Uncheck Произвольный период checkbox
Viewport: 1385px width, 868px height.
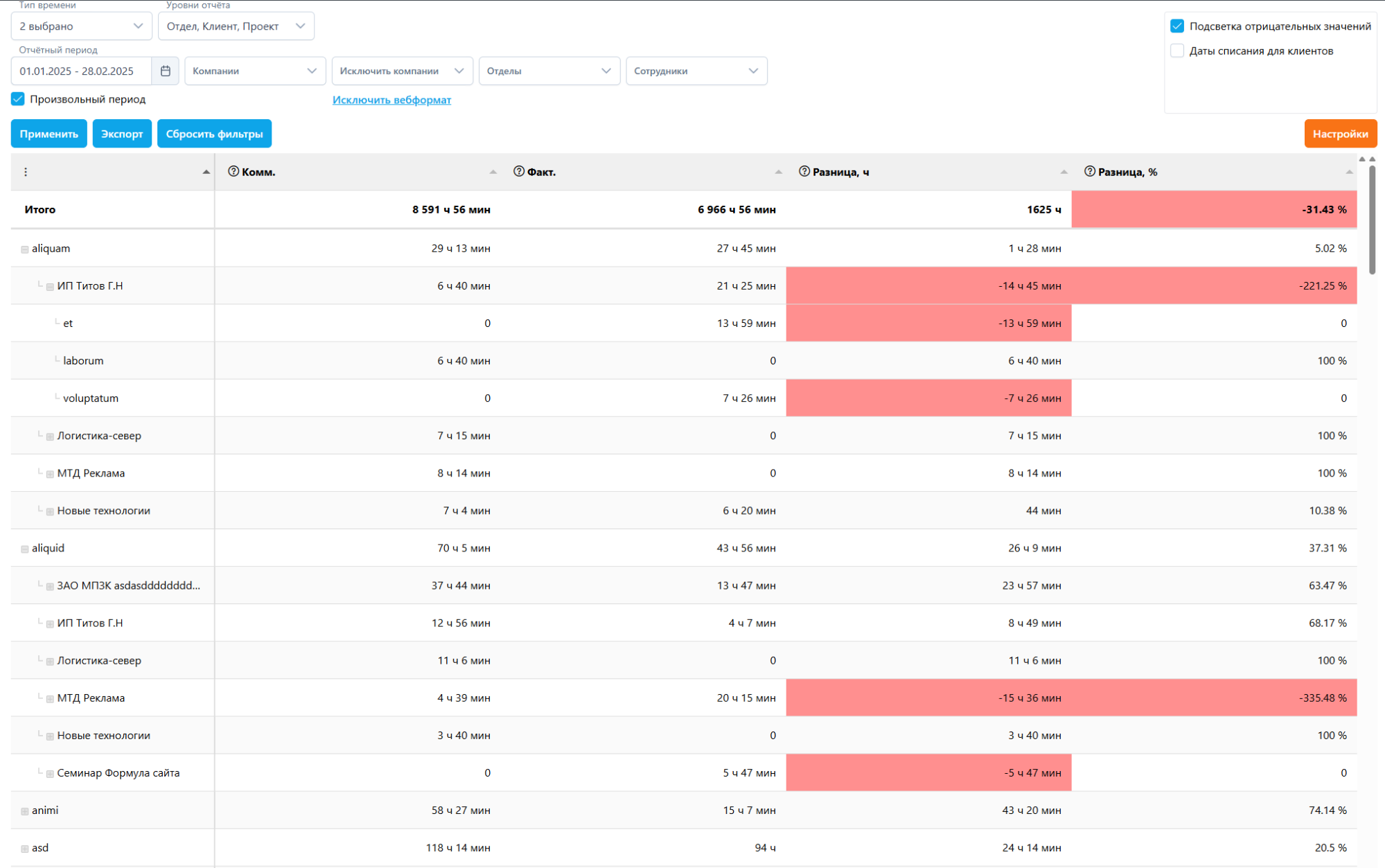(x=18, y=99)
